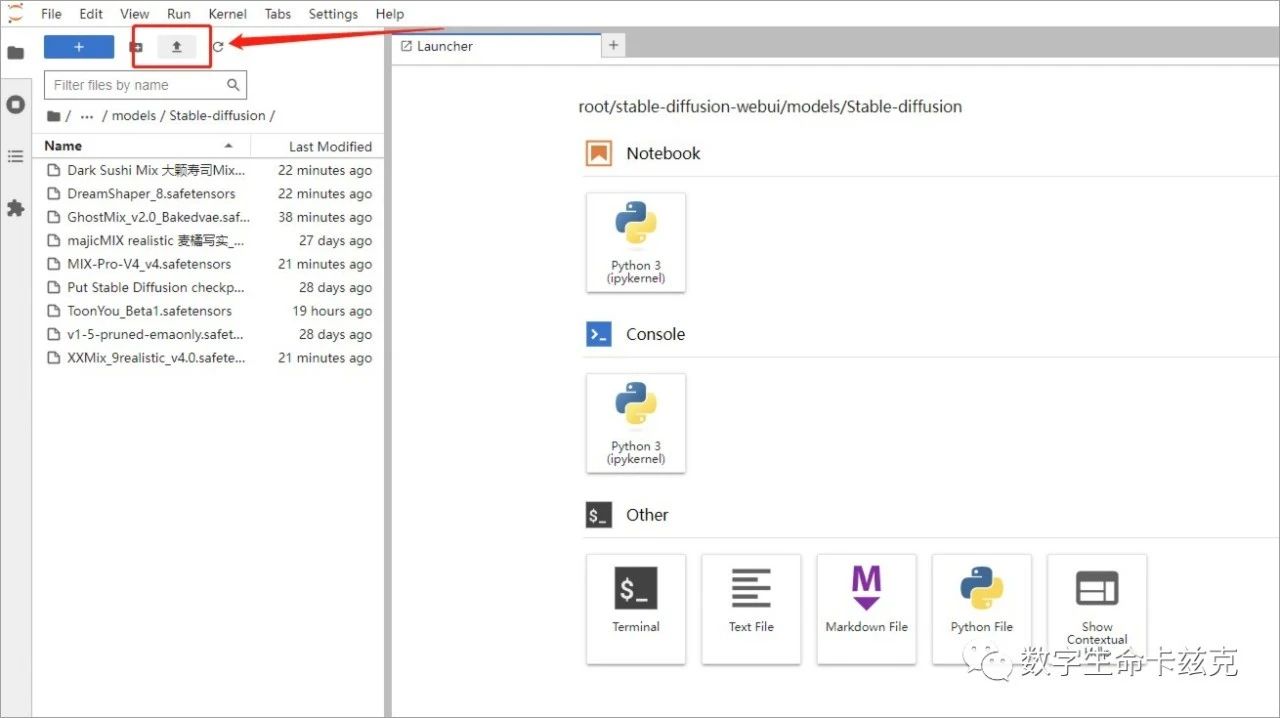Click the Other section icon
Image resolution: width=1280 pixels, height=718 pixels.
coord(599,515)
